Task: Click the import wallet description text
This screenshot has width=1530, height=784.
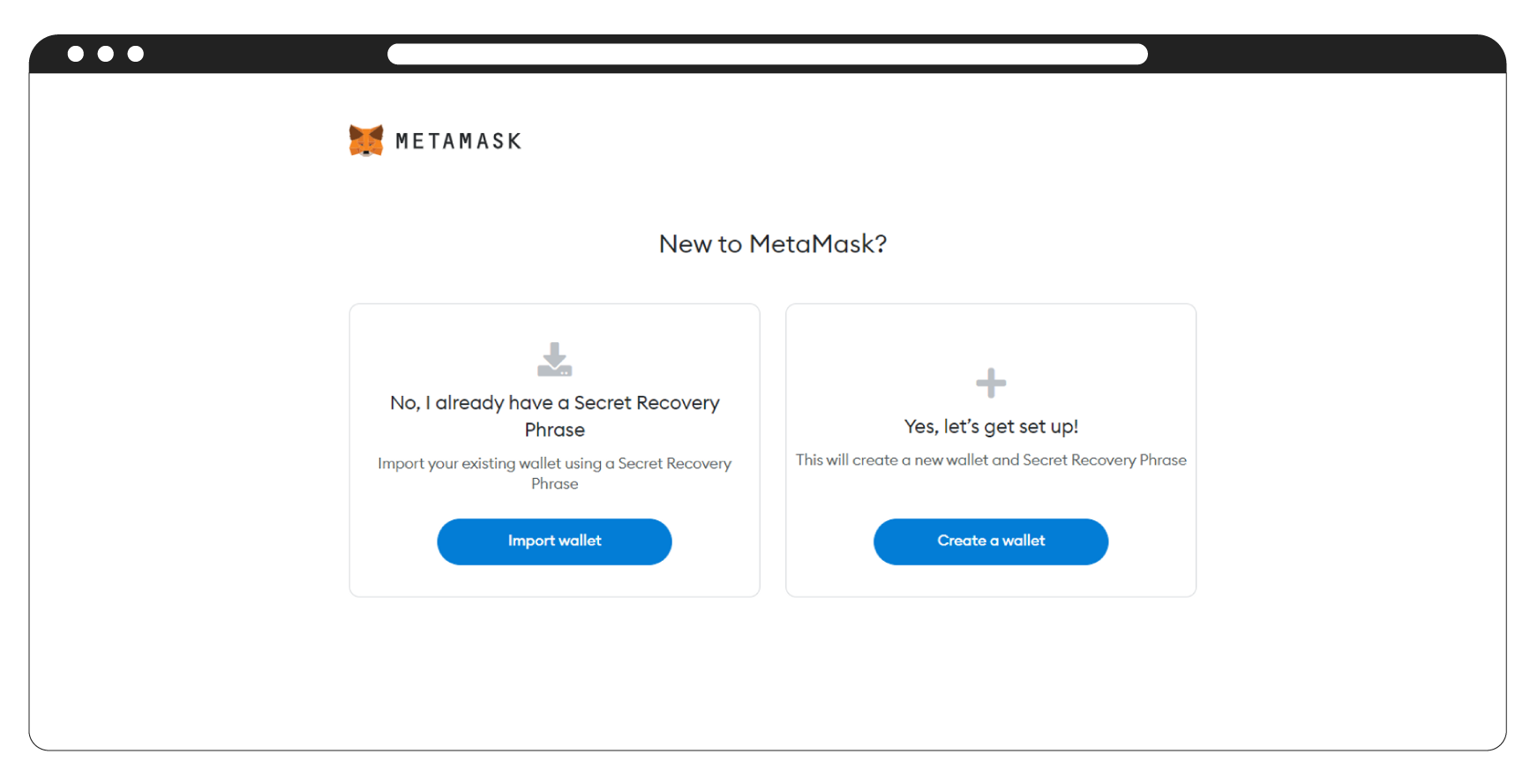Action: click(554, 474)
